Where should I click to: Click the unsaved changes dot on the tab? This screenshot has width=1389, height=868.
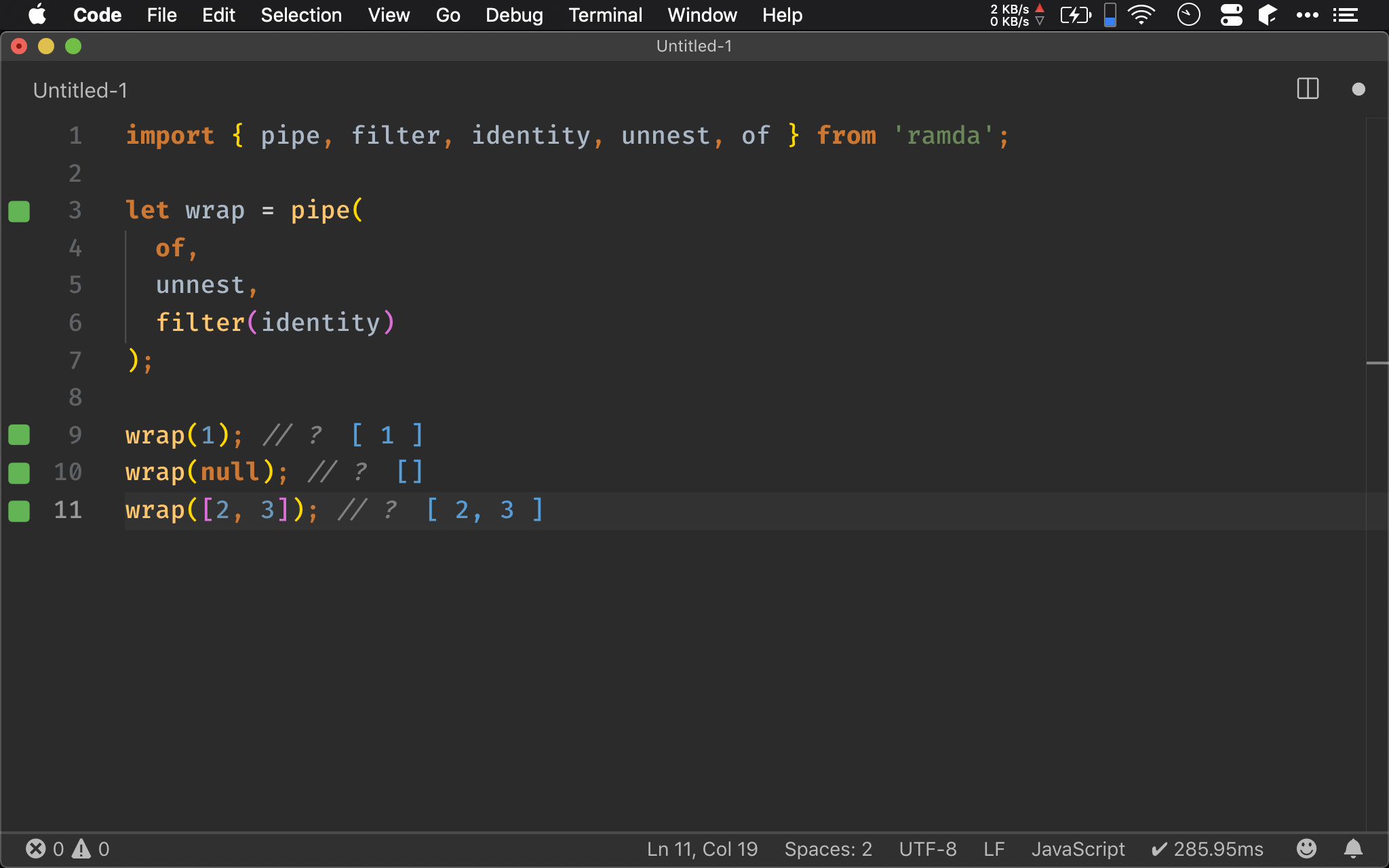click(x=1358, y=90)
